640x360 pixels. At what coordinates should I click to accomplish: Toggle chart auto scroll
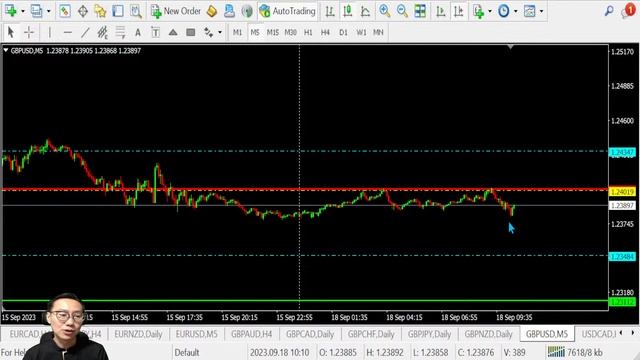pyautogui.click(x=440, y=11)
